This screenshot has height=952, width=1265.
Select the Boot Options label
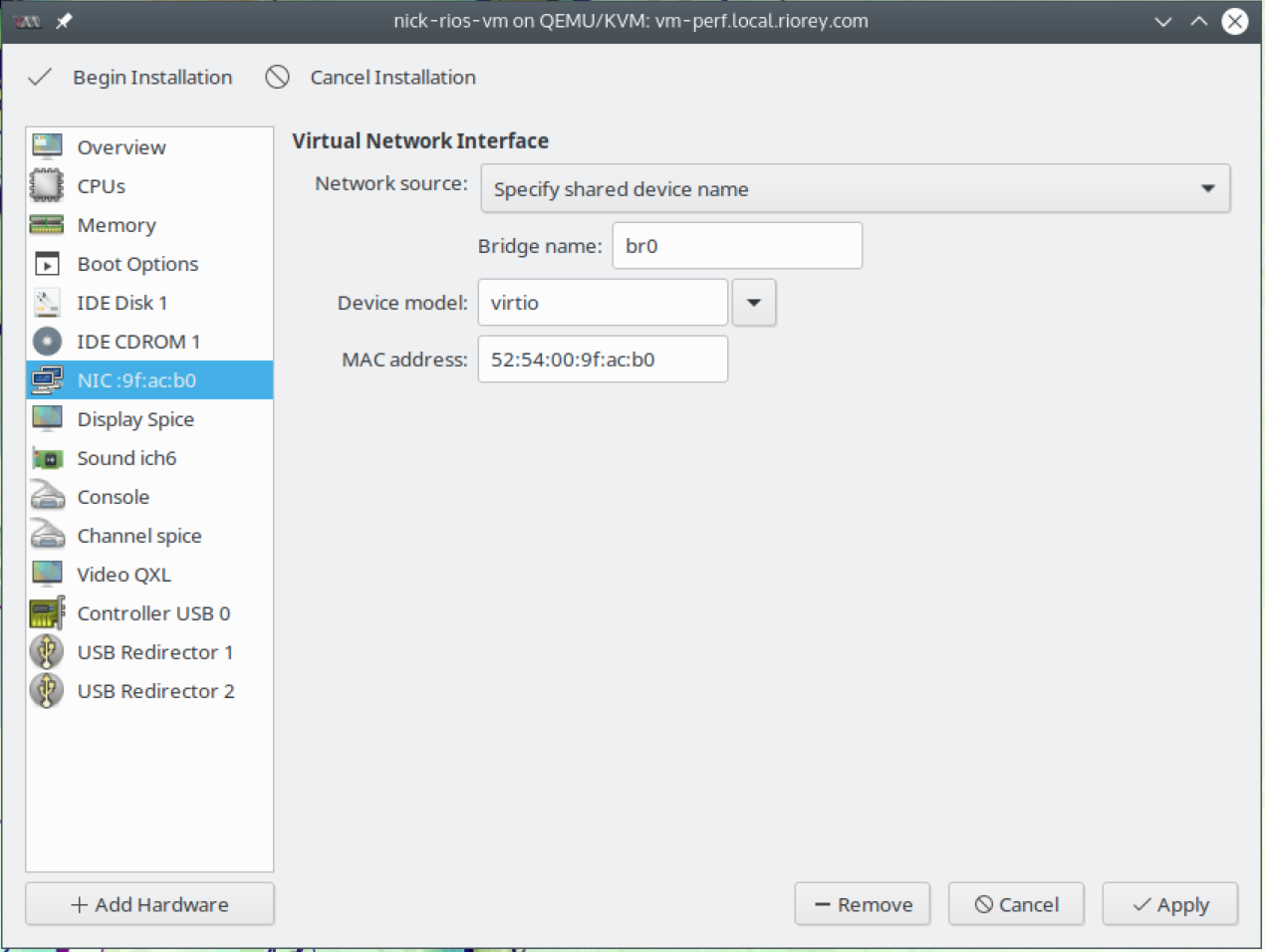(x=137, y=264)
